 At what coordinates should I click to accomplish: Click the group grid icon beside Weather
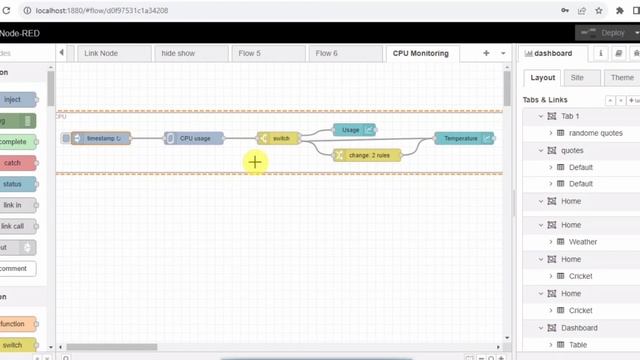tap(561, 242)
